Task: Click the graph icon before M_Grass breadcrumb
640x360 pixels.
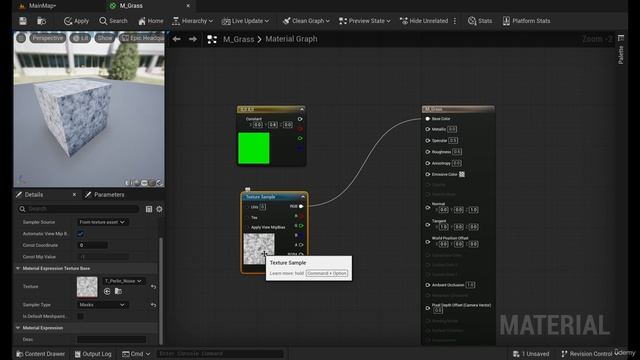Action: click(x=212, y=39)
